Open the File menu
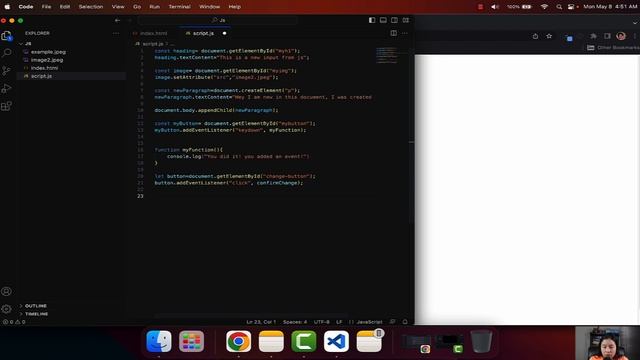This screenshot has width=640, height=360. pyautogui.click(x=46, y=7)
